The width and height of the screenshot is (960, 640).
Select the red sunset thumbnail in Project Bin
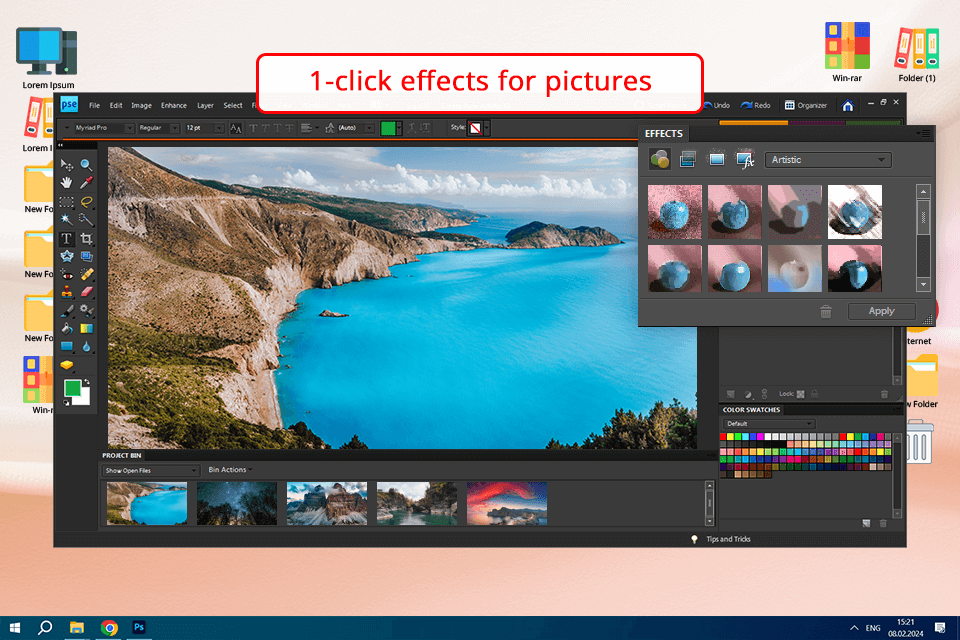coord(507,503)
